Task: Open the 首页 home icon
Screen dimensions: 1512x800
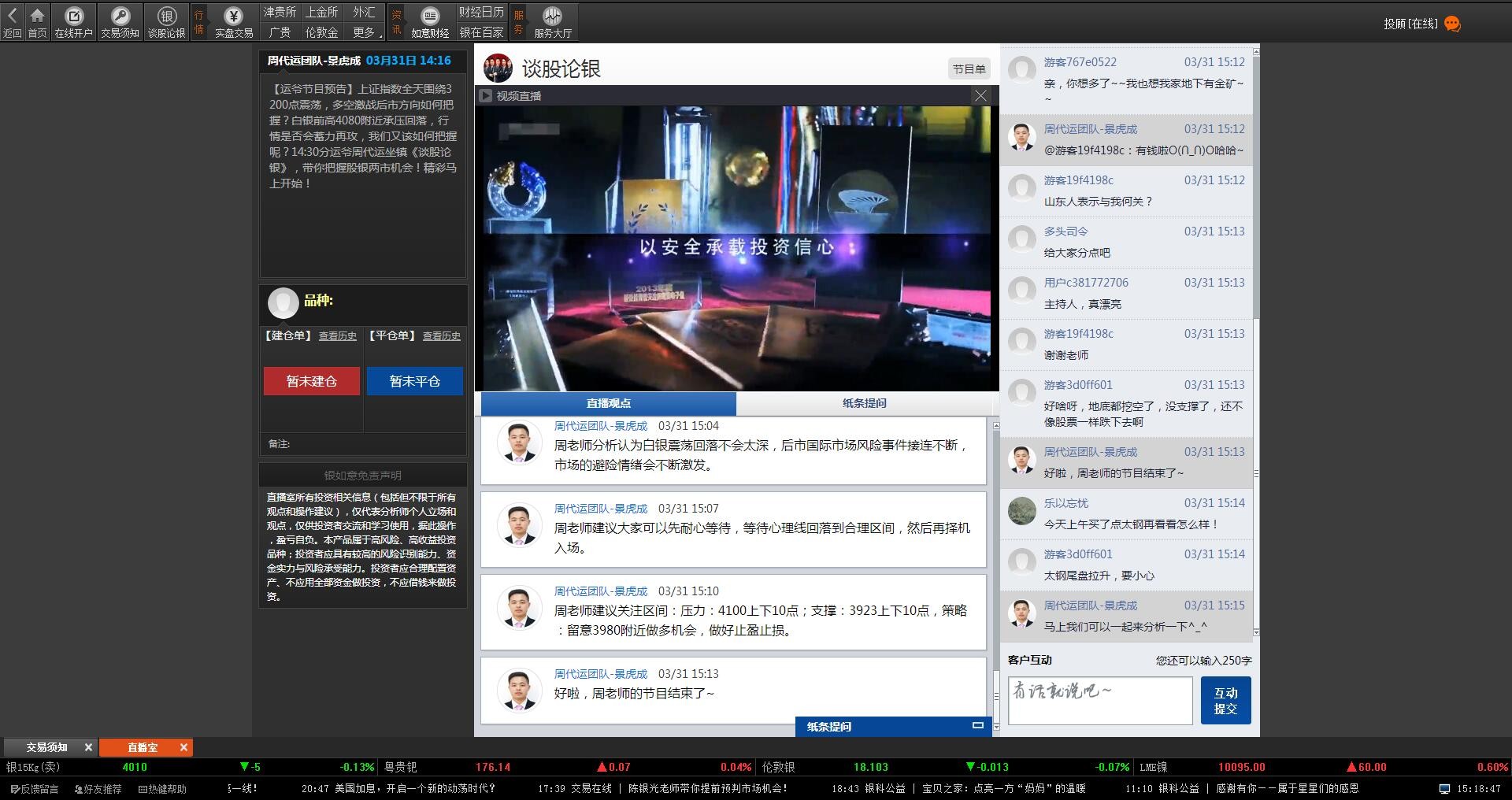Action: (37, 22)
